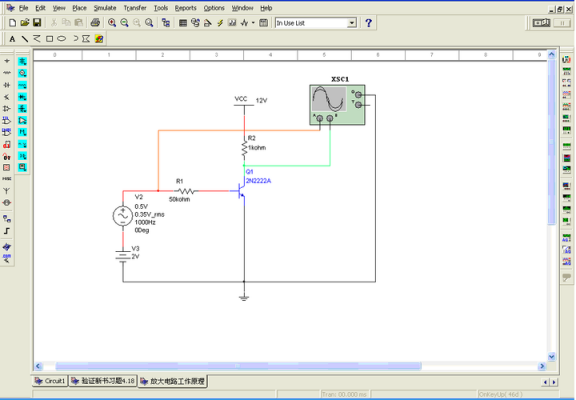
Task: Save the circuit with floppy disk icon
Action: [37, 23]
